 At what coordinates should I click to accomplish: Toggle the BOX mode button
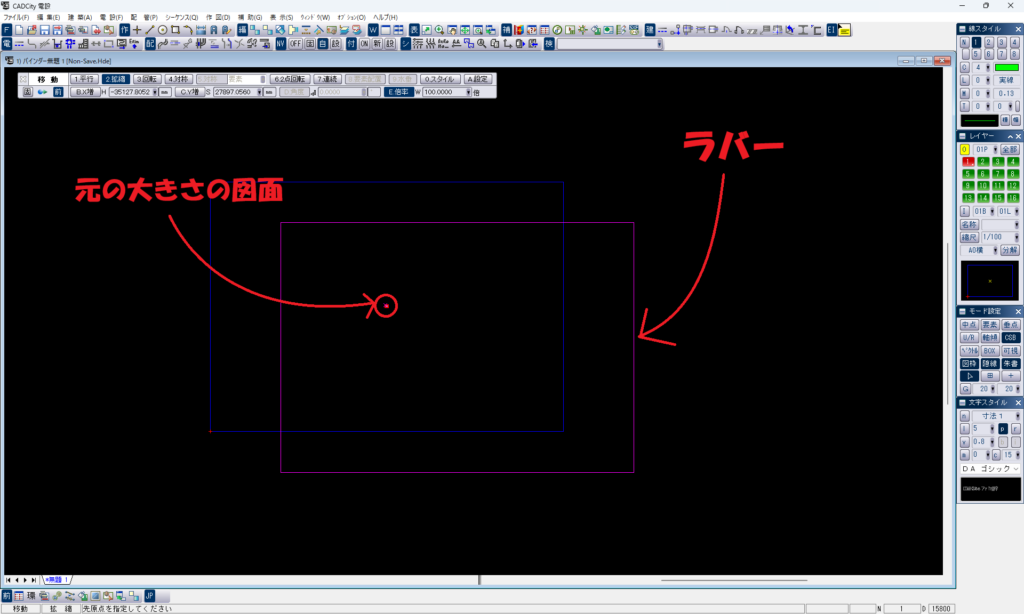pos(989,351)
